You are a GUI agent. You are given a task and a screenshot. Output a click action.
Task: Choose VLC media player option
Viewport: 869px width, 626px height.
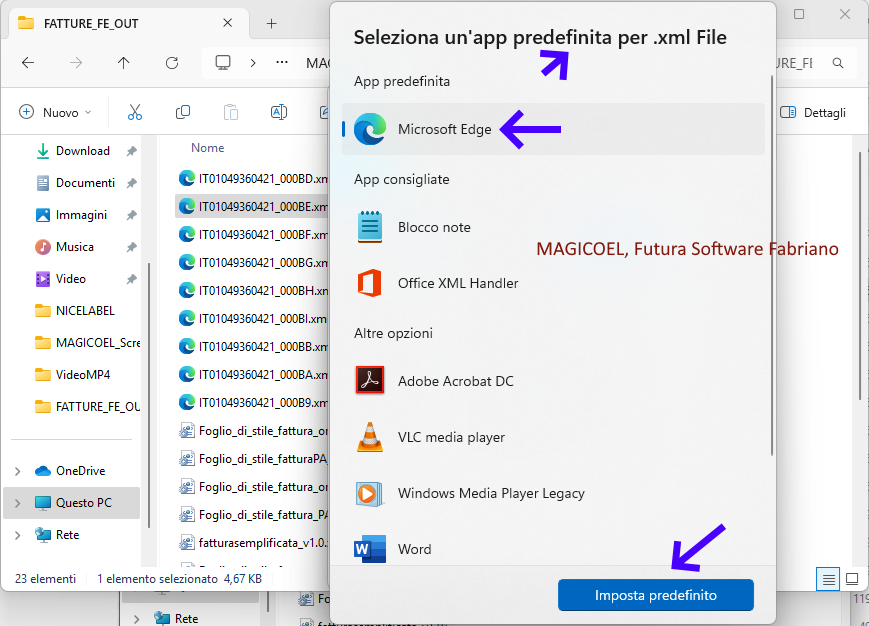pos(553,437)
